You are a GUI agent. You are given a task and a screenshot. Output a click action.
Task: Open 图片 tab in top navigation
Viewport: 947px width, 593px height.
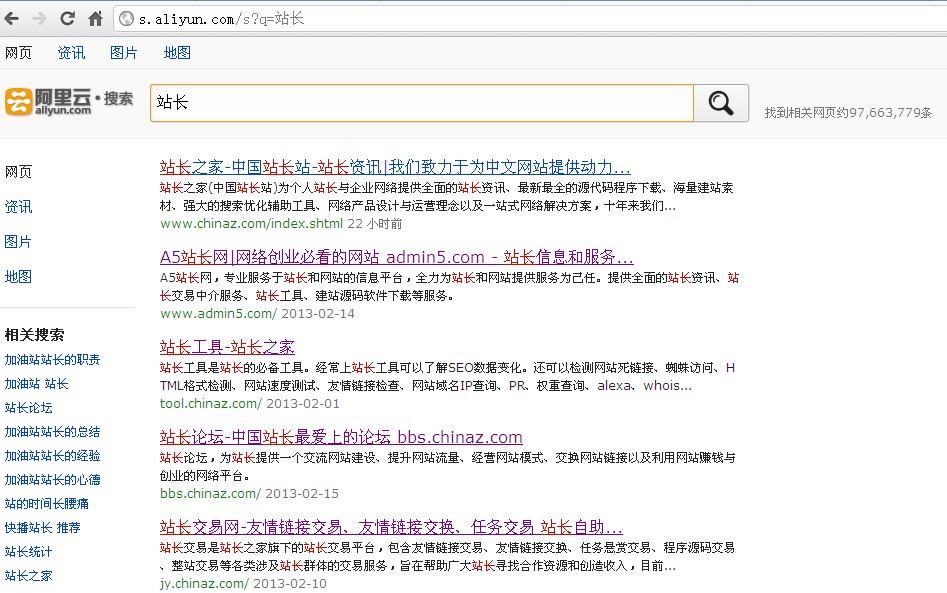tap(124, 53)
